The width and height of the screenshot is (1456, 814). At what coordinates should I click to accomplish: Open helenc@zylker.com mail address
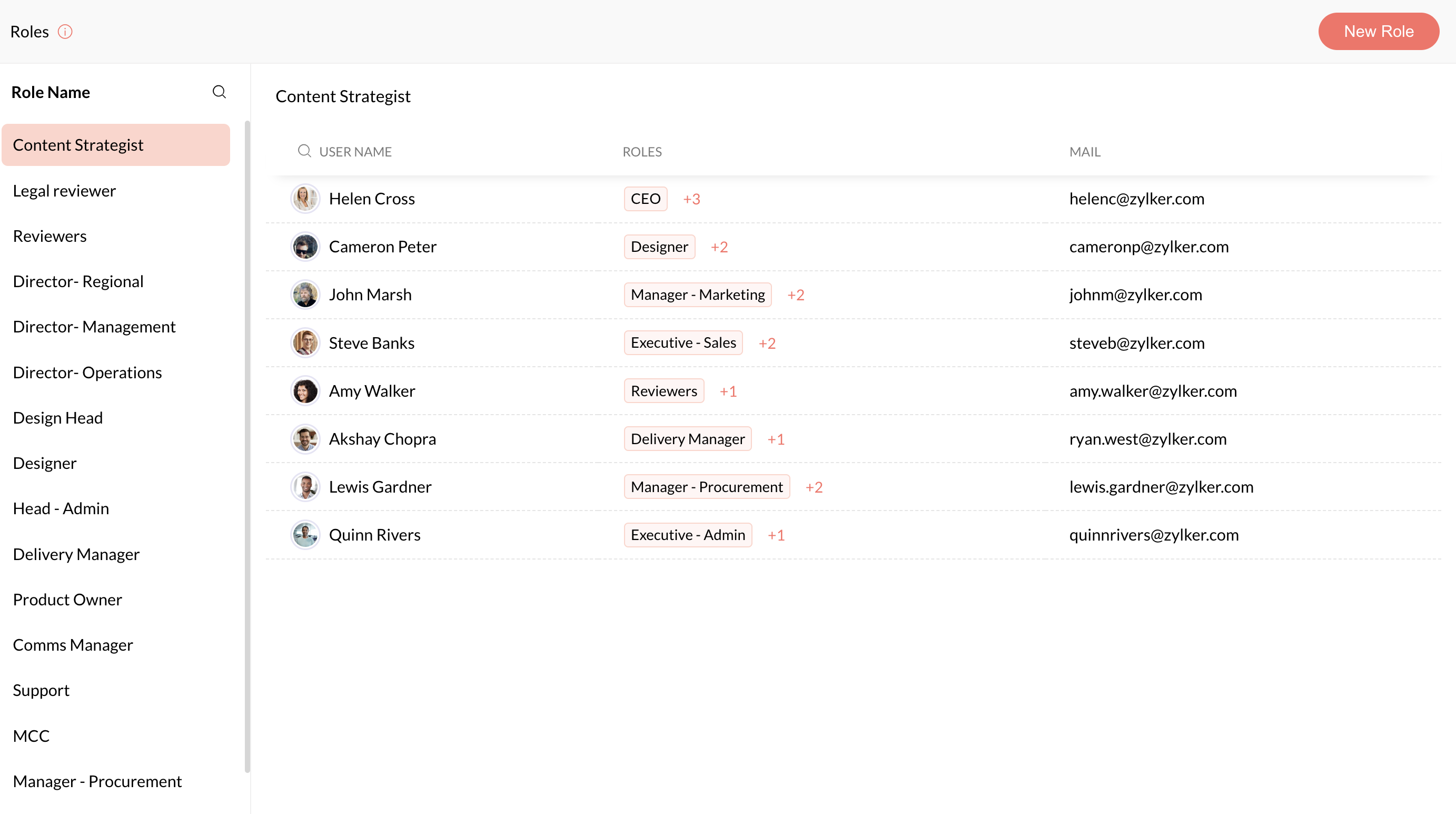[1136, 199]
